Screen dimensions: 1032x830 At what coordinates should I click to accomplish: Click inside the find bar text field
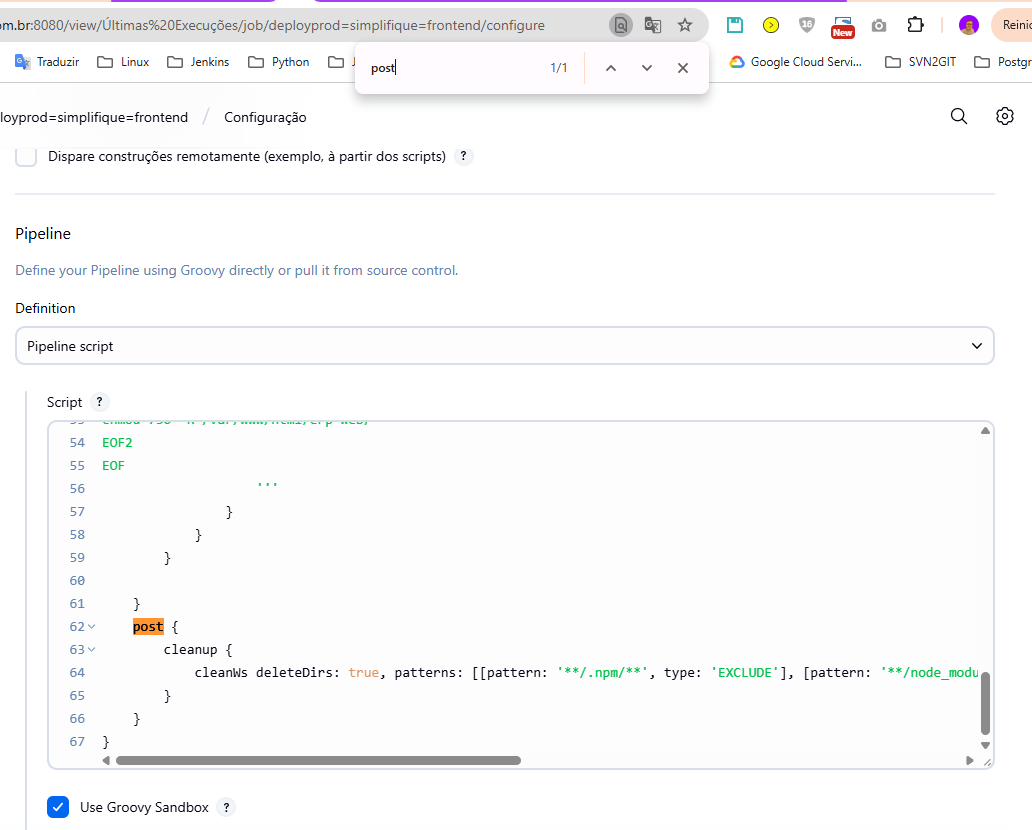454,68
